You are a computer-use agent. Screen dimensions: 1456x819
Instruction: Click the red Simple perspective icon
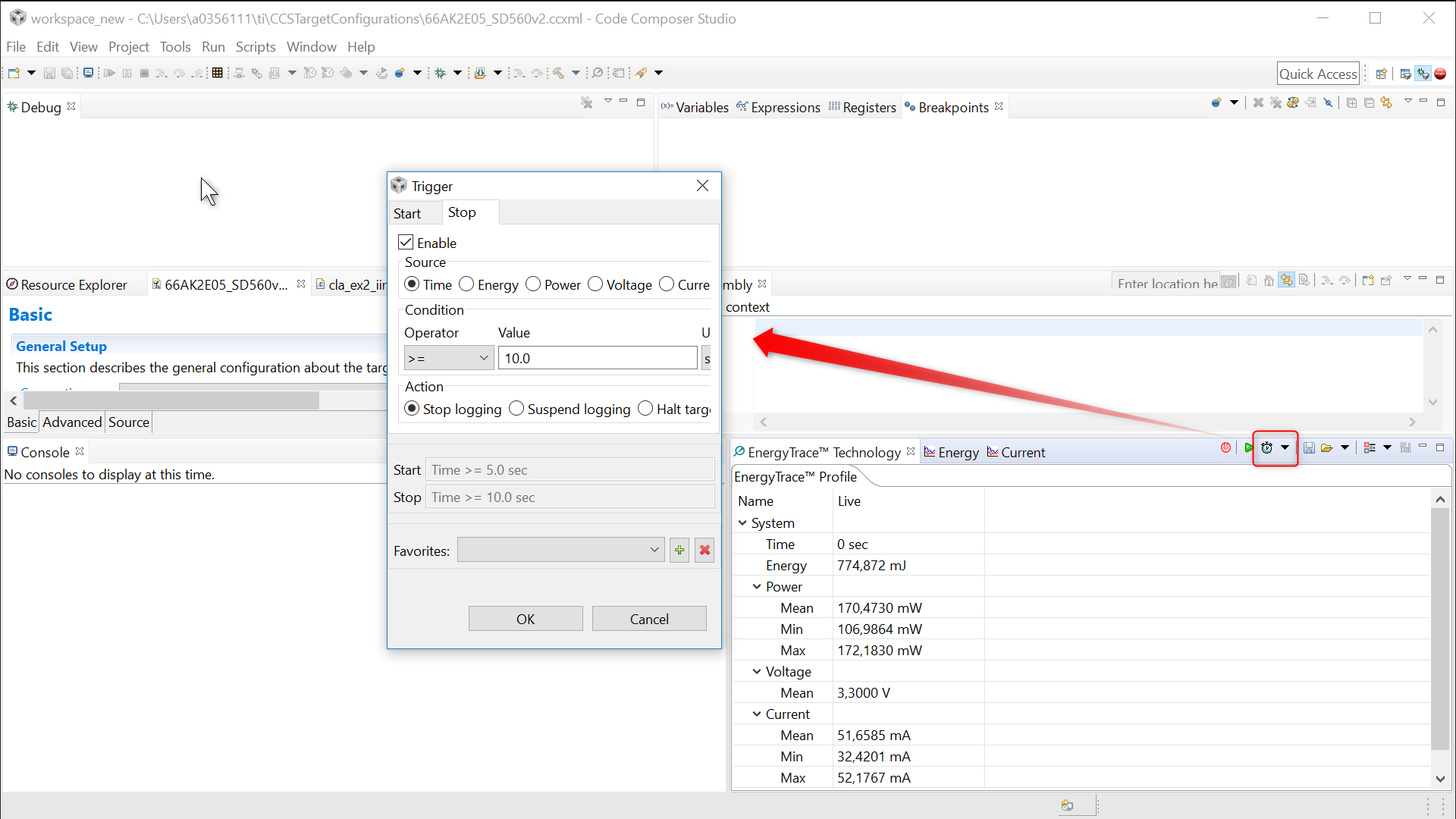(x=1440, y=74)
